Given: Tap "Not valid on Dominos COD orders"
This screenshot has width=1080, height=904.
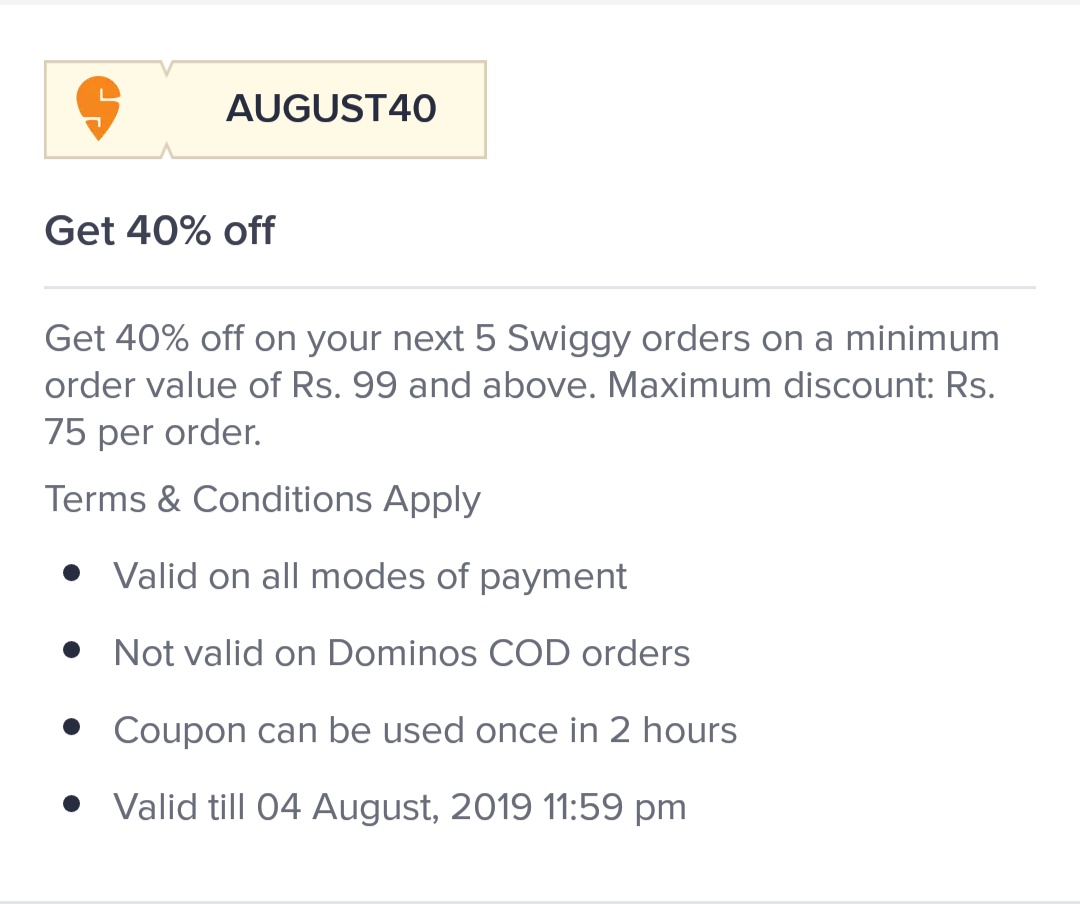Looking at the screenshot, I should (x=402, y=653).
